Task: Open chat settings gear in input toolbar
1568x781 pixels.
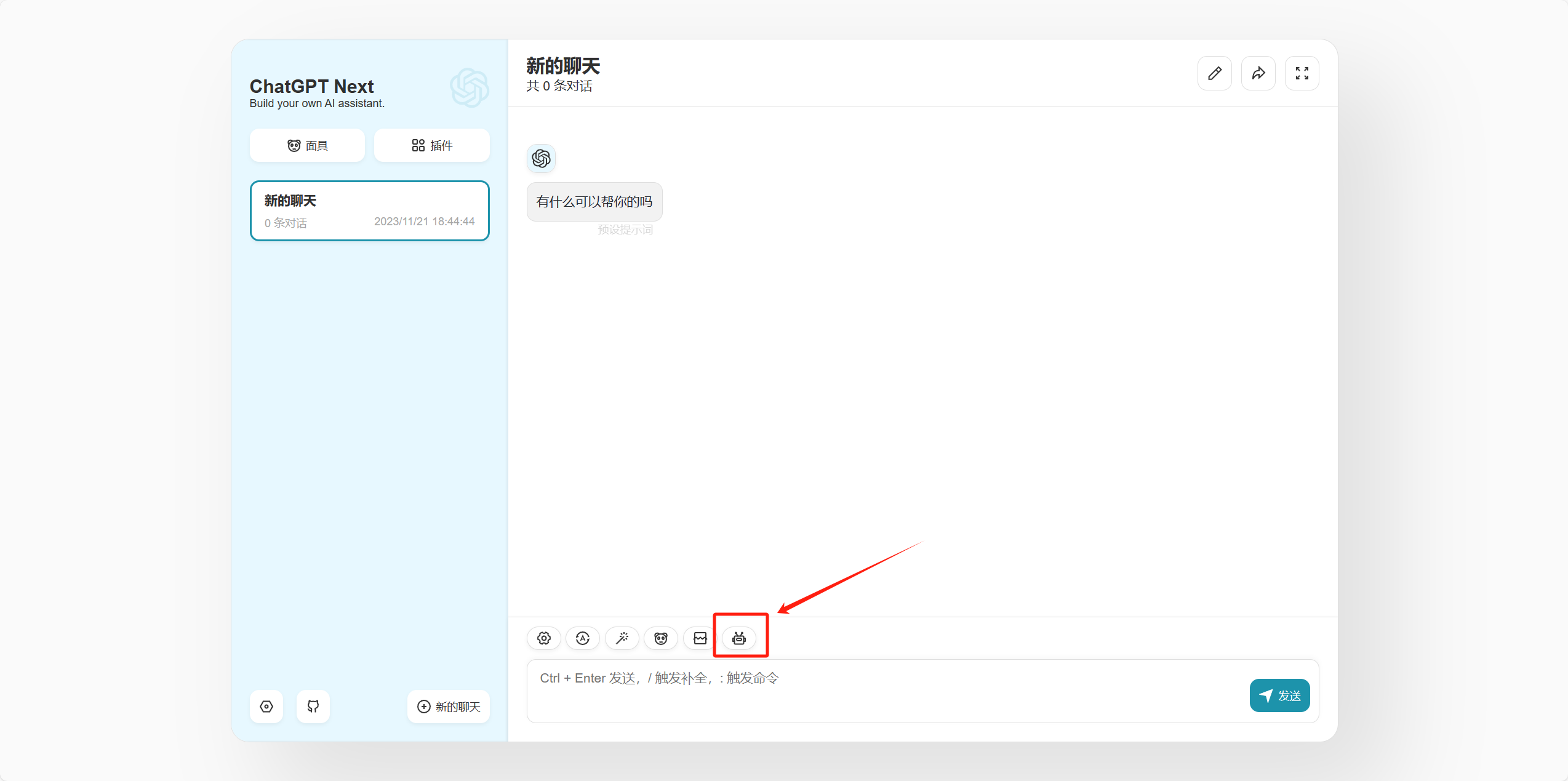Action: pyautogui.click(x=543, y=638)
